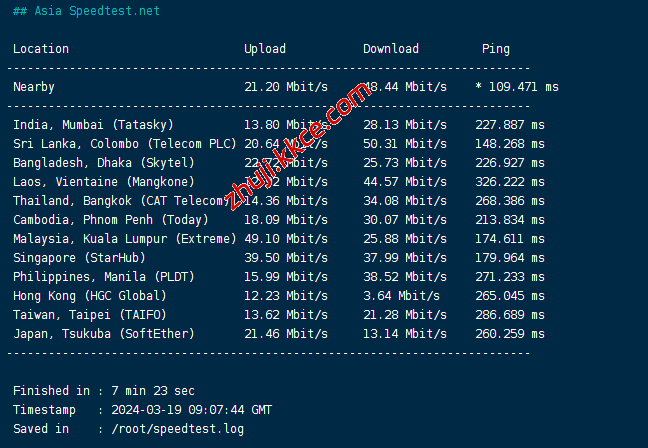Screen dimensions: 648x448
Task: Click the Upload column header
Action: [x=265, y=49]
